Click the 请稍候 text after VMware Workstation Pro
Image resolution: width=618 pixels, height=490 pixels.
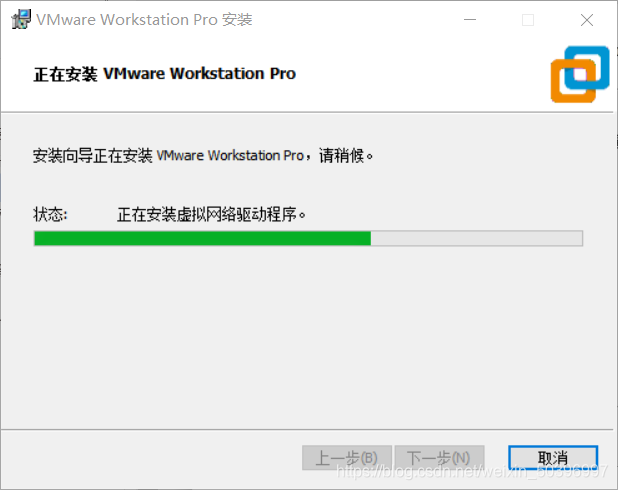341,156
